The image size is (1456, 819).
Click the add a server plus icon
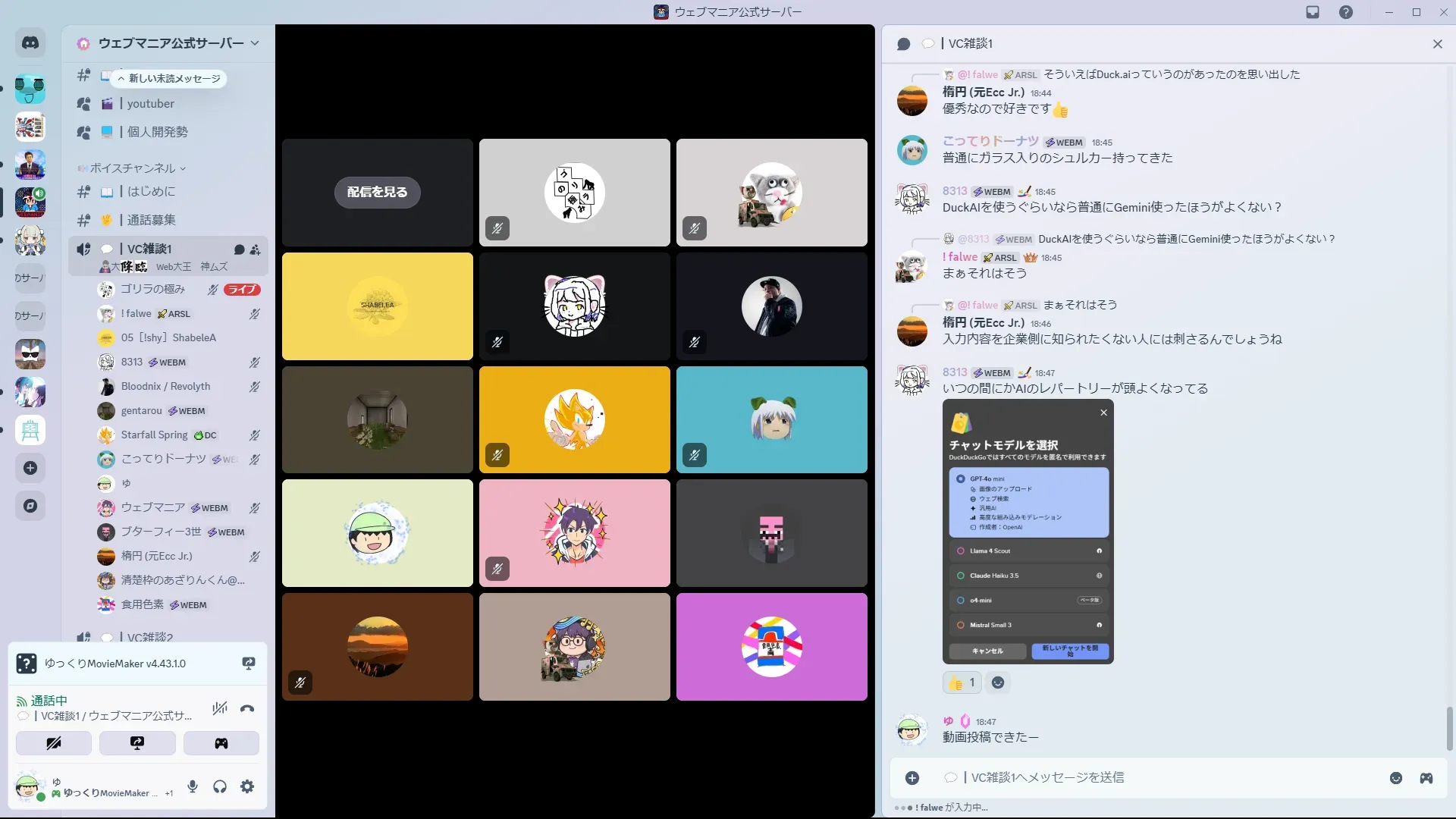coord(30,468)
